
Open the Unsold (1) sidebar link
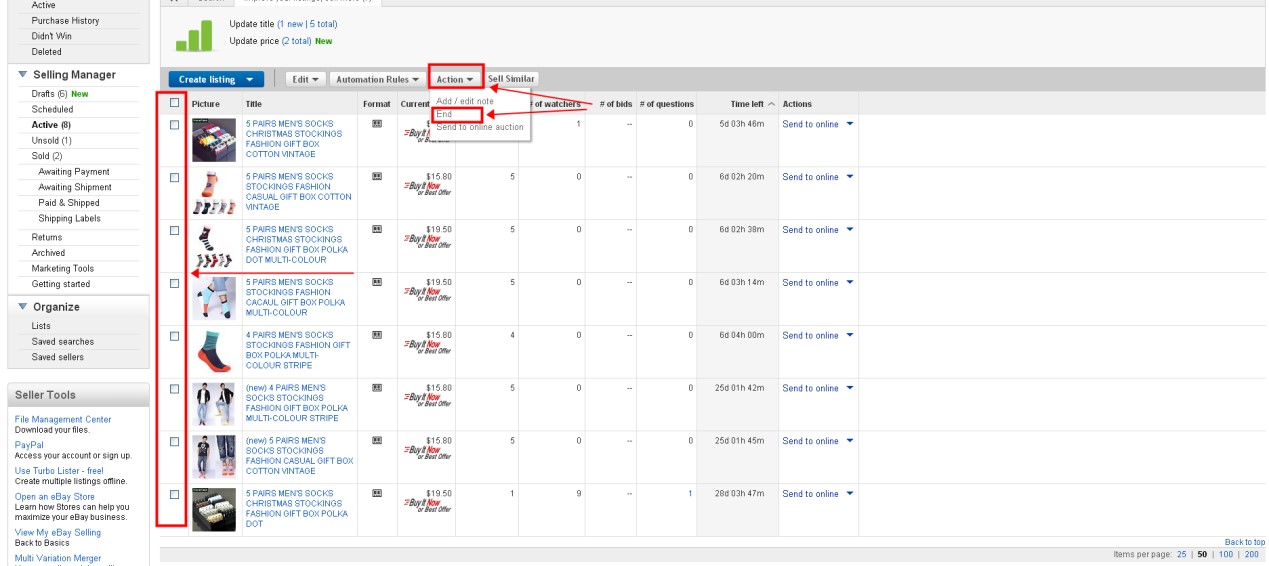[51, 141]
